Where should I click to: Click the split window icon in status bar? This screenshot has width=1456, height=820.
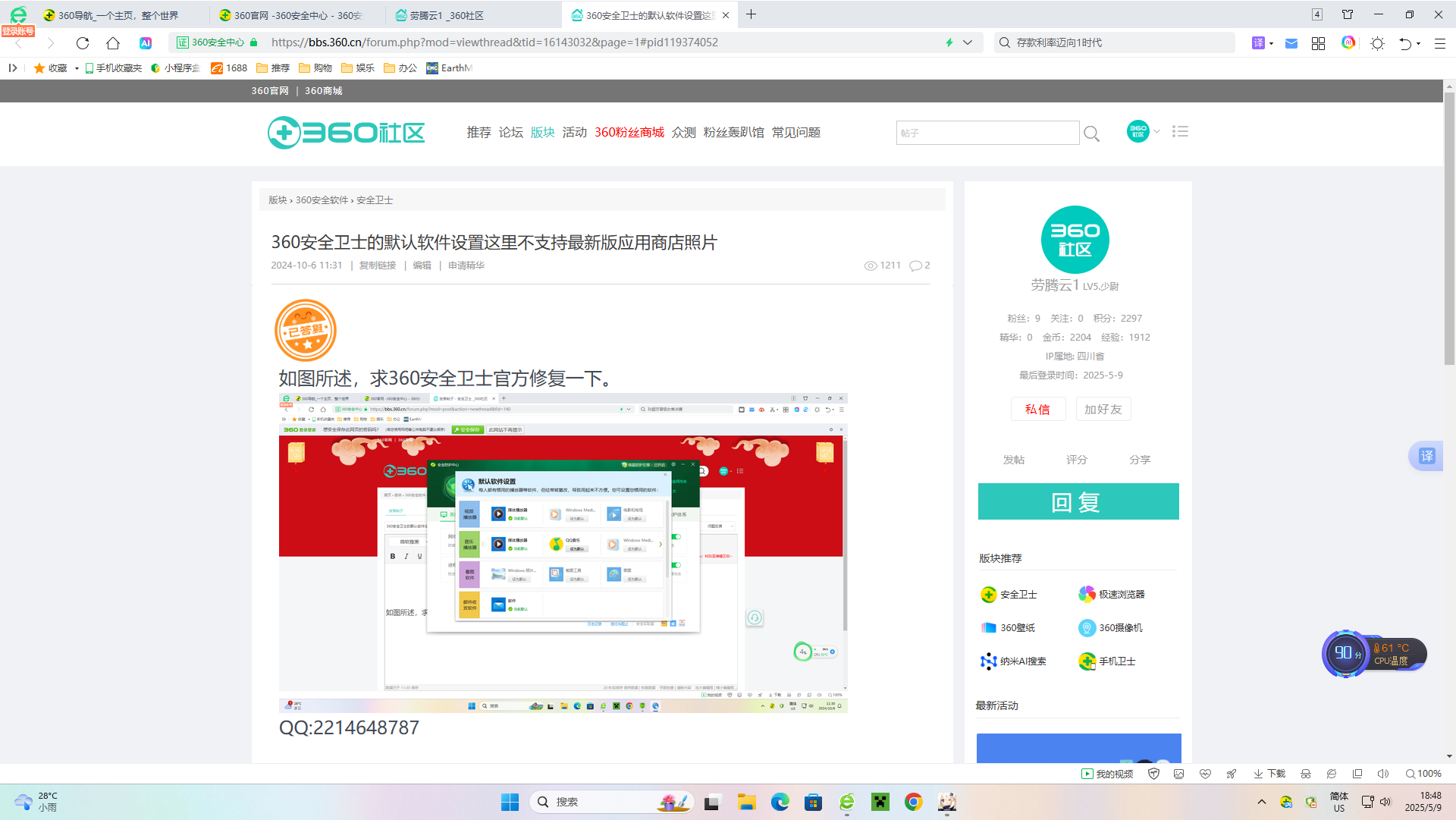[1357, 774]
